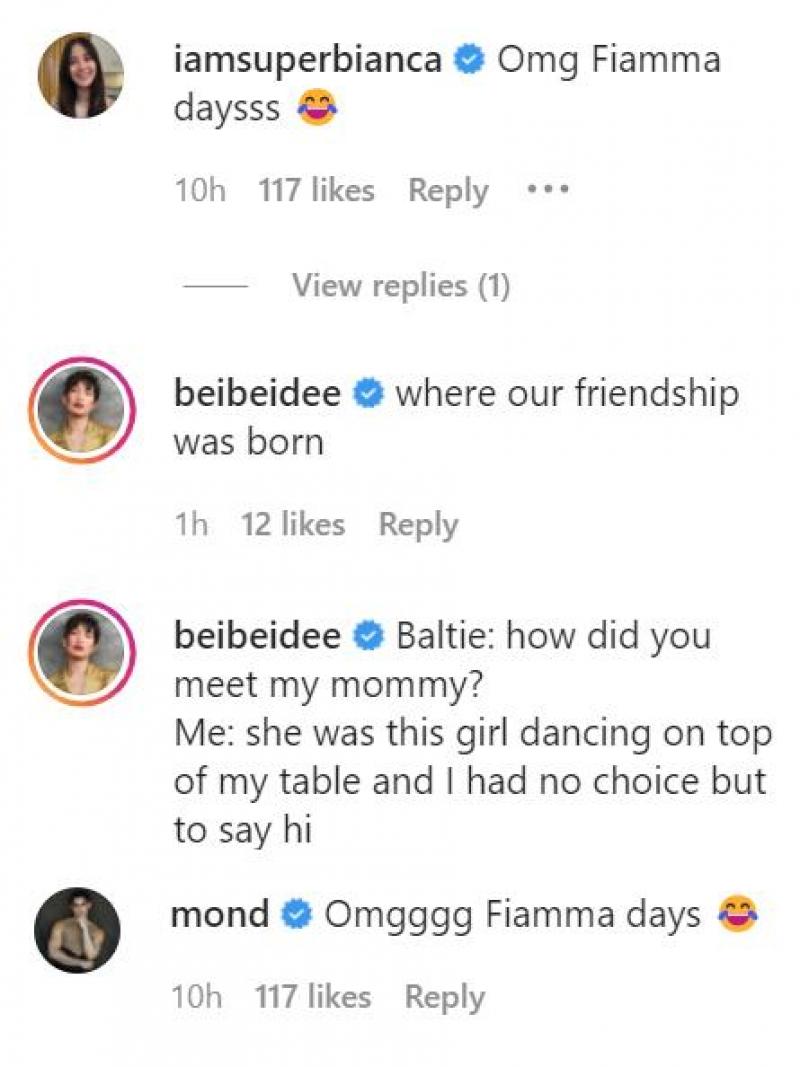Click verified badge on 'where our friendship' comment

(368, 395)
